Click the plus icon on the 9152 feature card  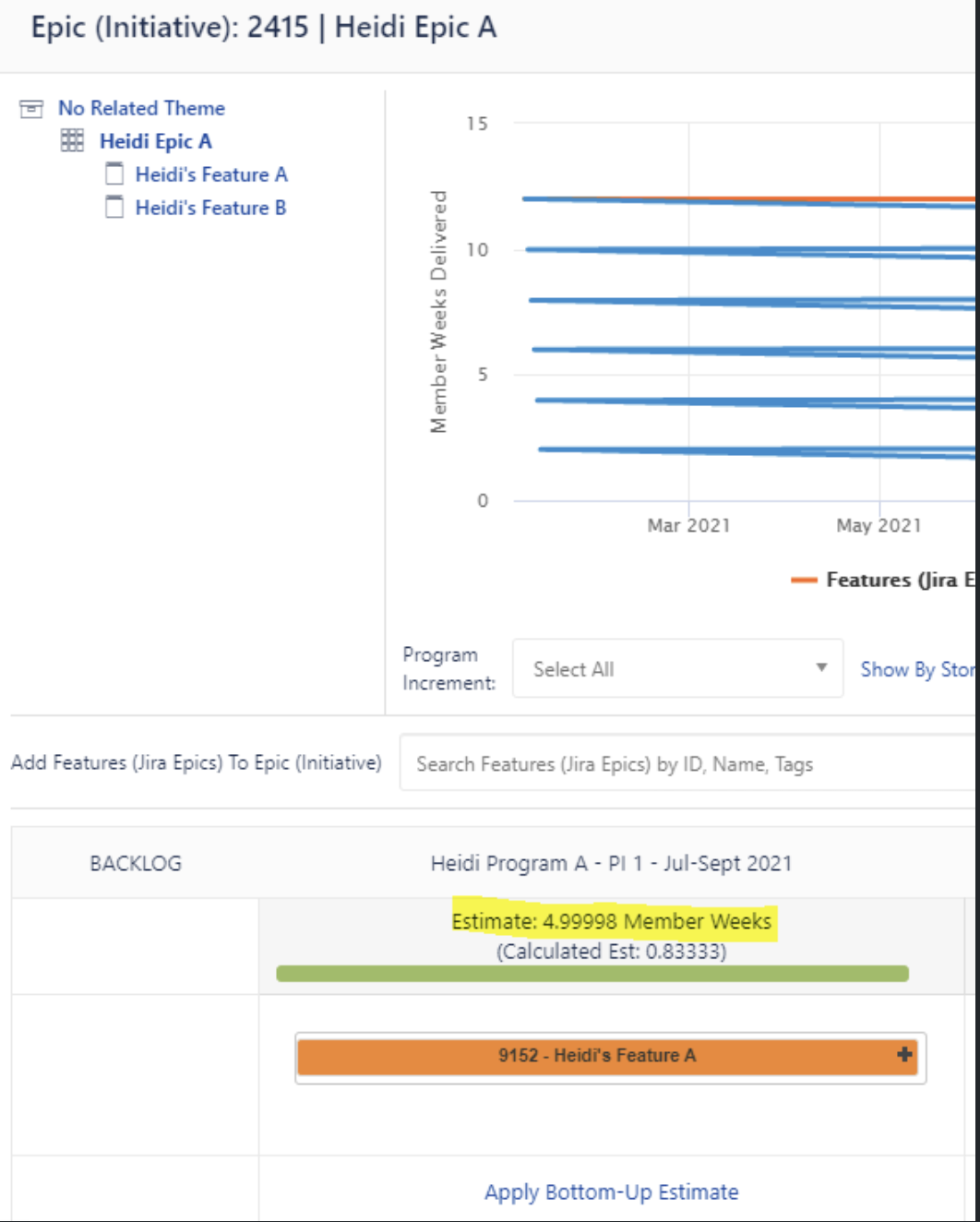click(904, 1054)
